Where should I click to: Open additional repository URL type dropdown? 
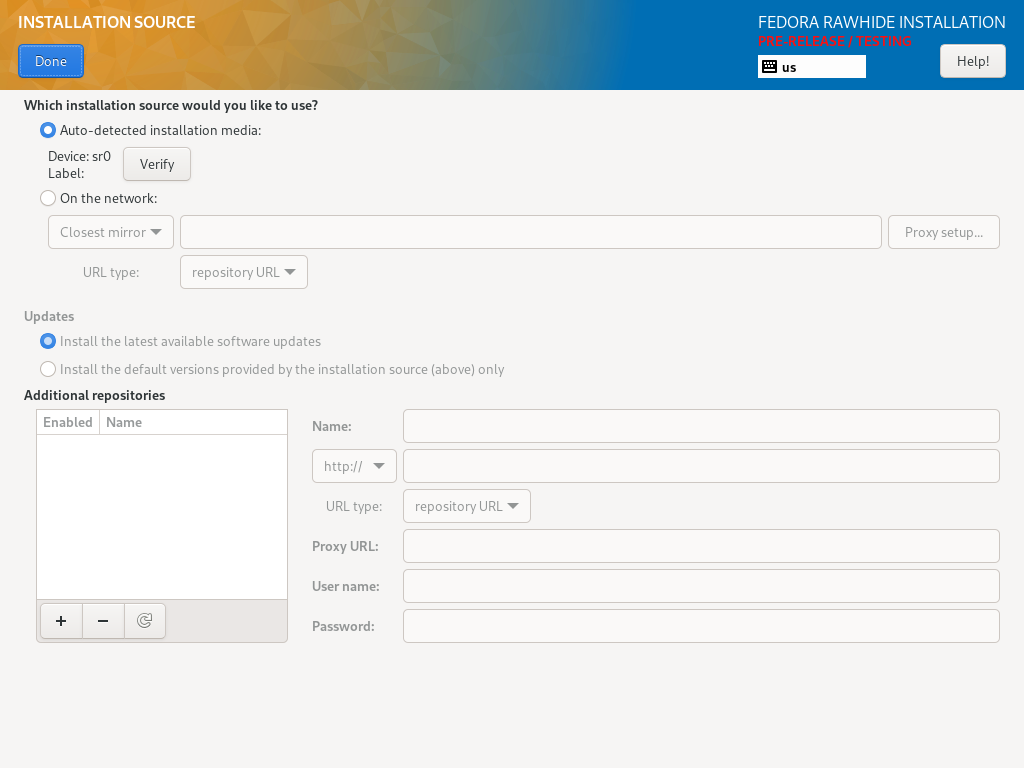[x=467, y=506]
